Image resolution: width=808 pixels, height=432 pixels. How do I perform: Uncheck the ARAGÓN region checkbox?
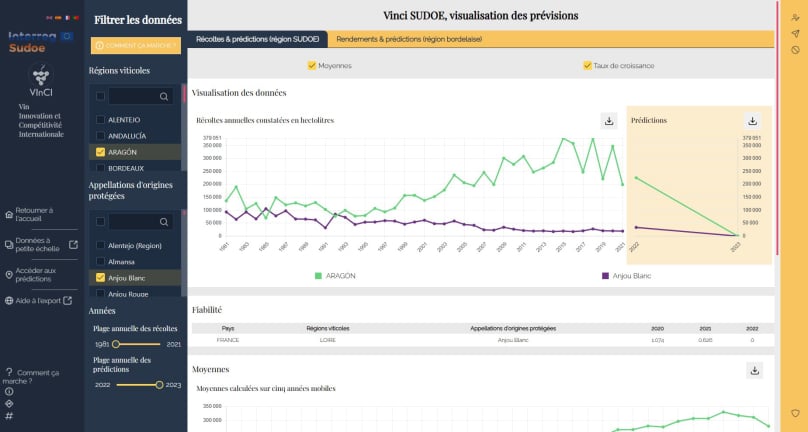(x=100, y=152)
